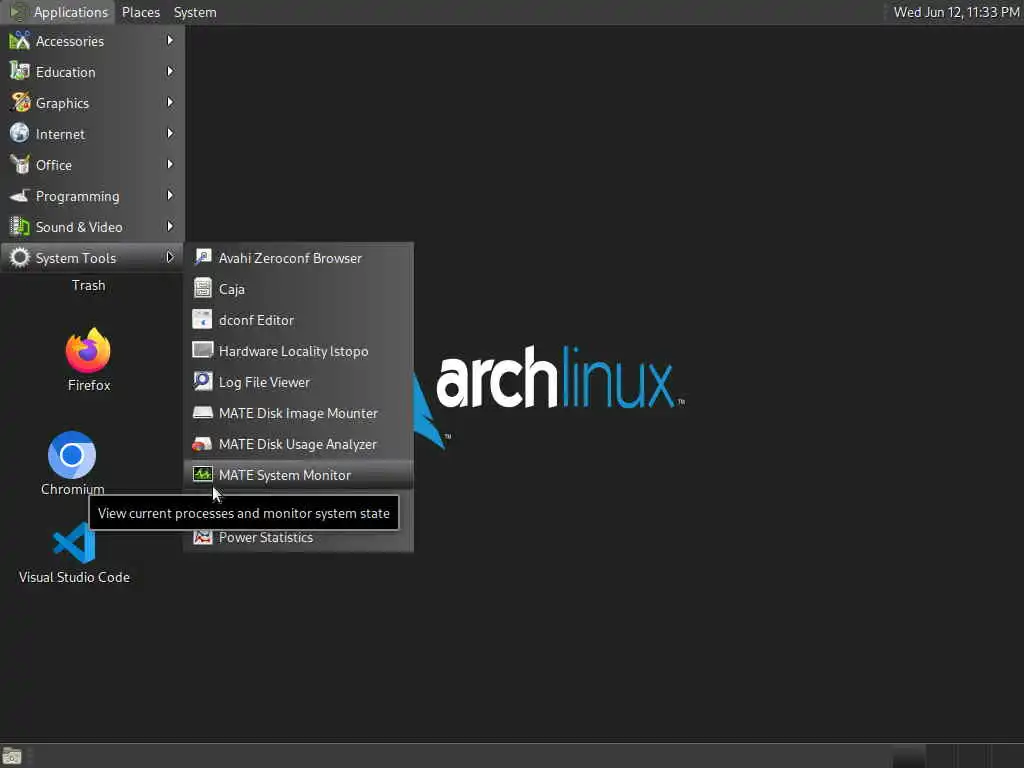Image resolution: width=1024 pixels, height=768 pixels.
Task: Click the Hardware Locality lstopo icon
Action: [202, 351]
